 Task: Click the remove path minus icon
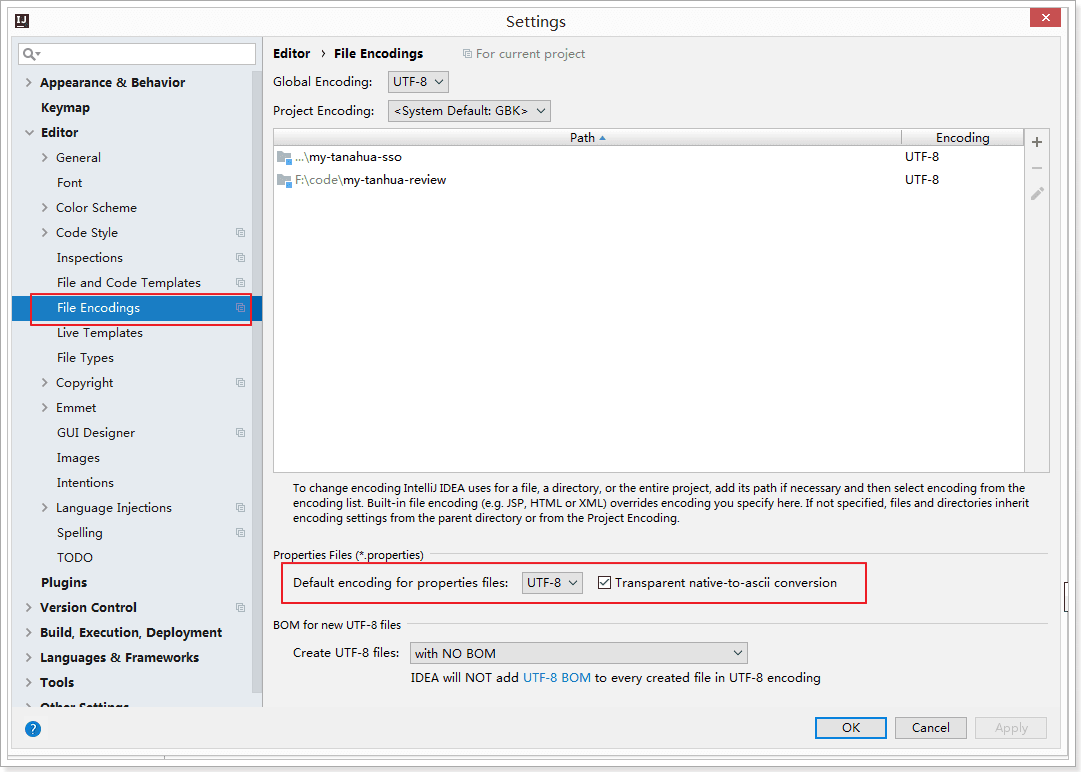pyautogui.click(x=1037, y=168)
